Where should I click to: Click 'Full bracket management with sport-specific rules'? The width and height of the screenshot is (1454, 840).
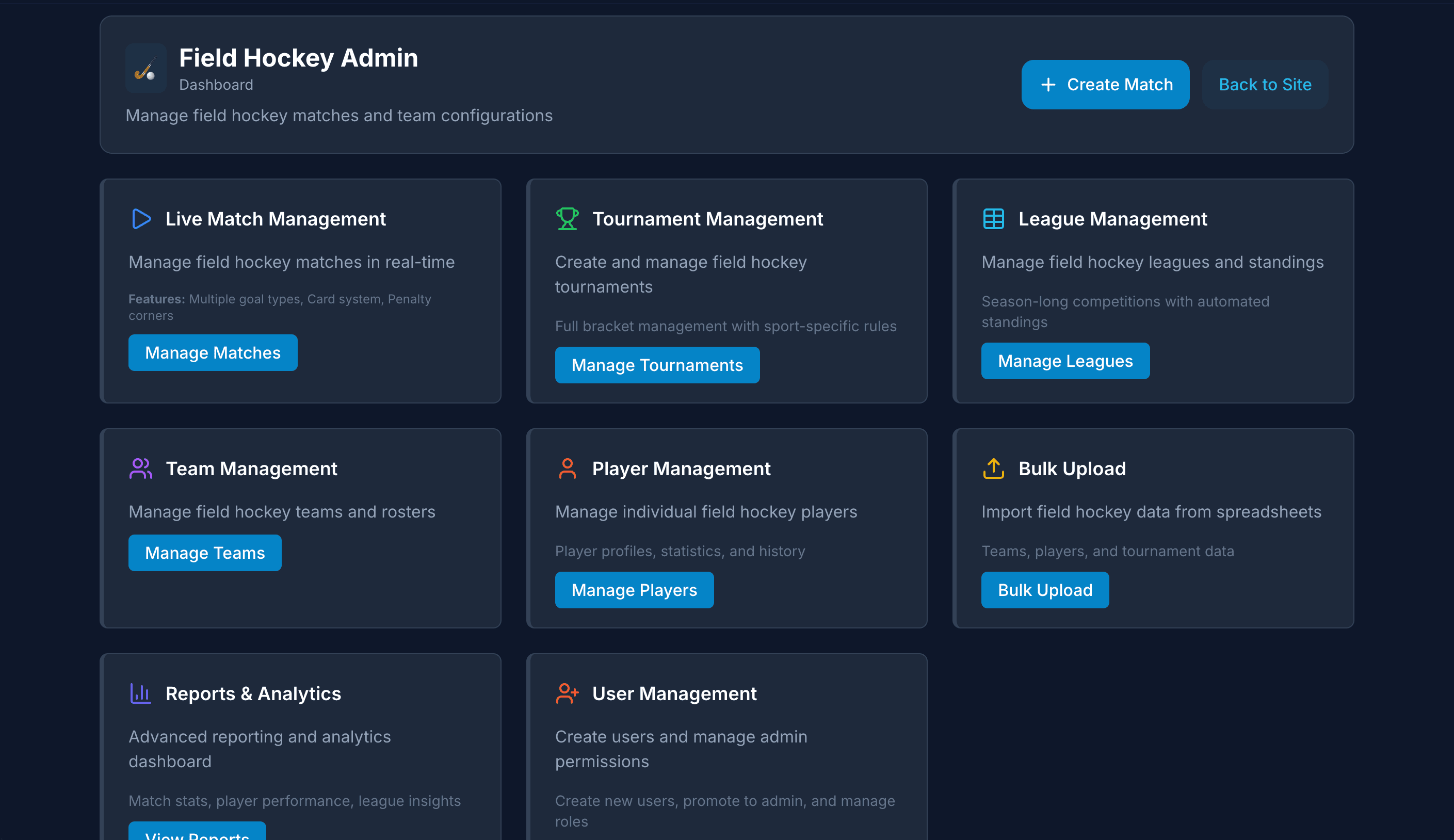[x=725, y=327]
